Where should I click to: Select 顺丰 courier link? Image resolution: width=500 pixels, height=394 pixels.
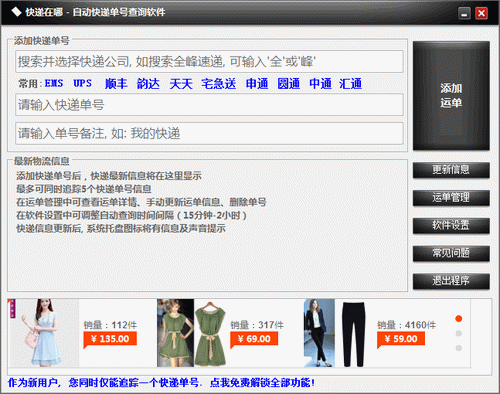click(116, 83)
